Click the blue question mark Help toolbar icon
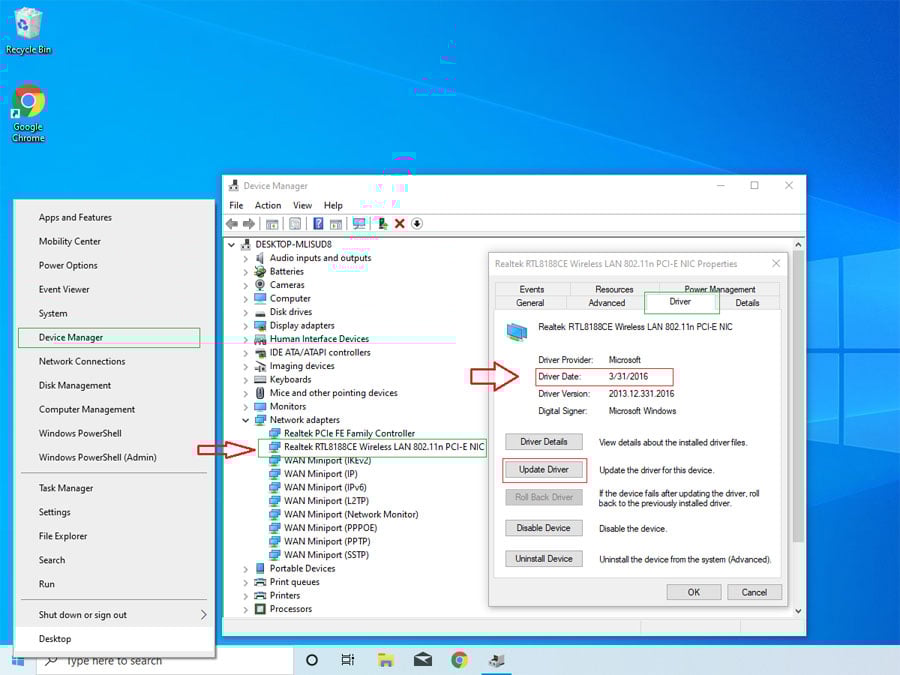 (x=318, y=224)
